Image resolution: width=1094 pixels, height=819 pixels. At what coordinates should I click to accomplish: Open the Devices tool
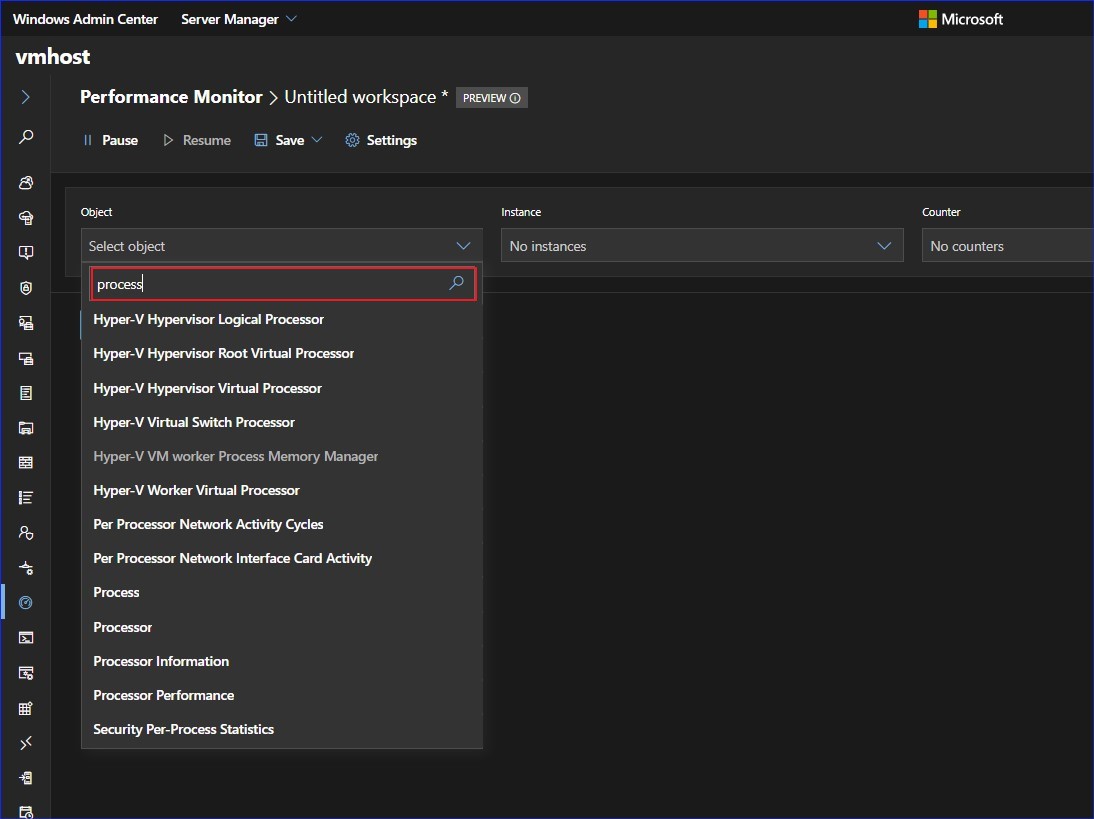coord(26,359)
